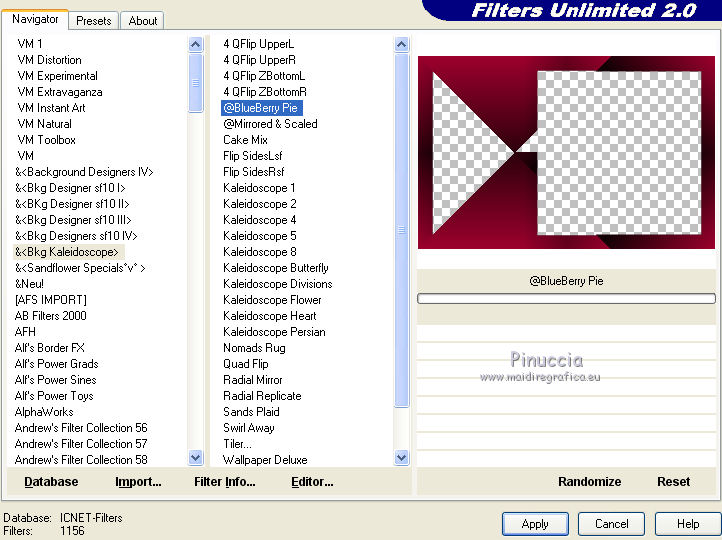Select [AFS IMPORT] category
This screenshot has height=540, width=722.
pyautogui.click(x=51, y=300)
